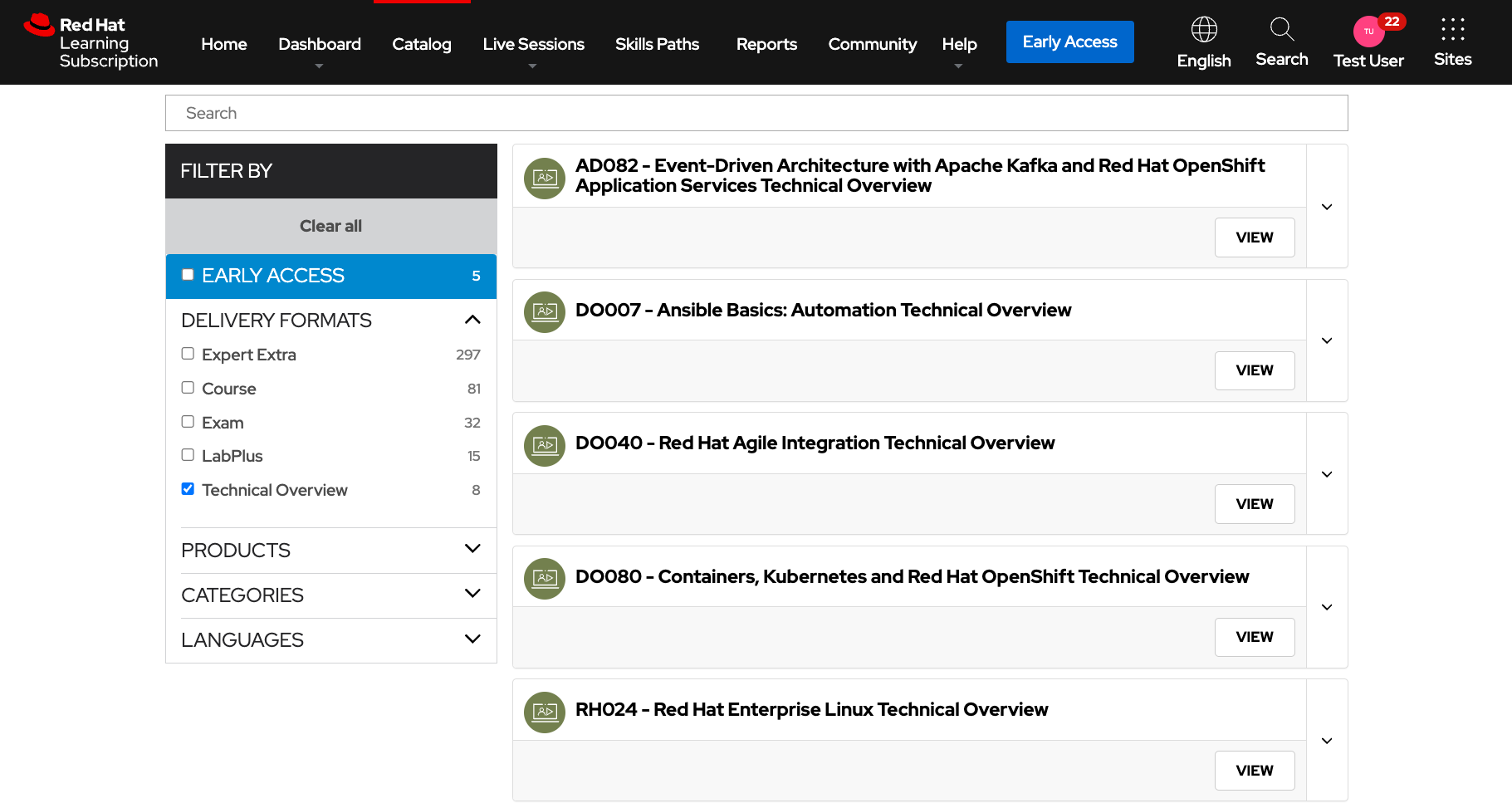
Task: Enable the Expert Extra filter checkbox
Action: tap(188, 353)
